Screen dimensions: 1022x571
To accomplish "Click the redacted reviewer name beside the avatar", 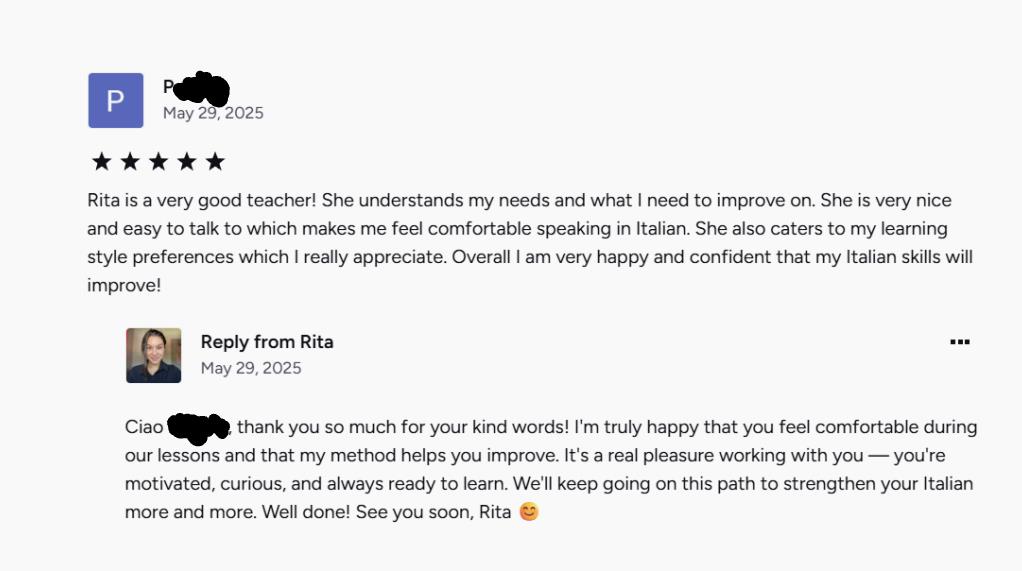I will [x=198, y=89].
